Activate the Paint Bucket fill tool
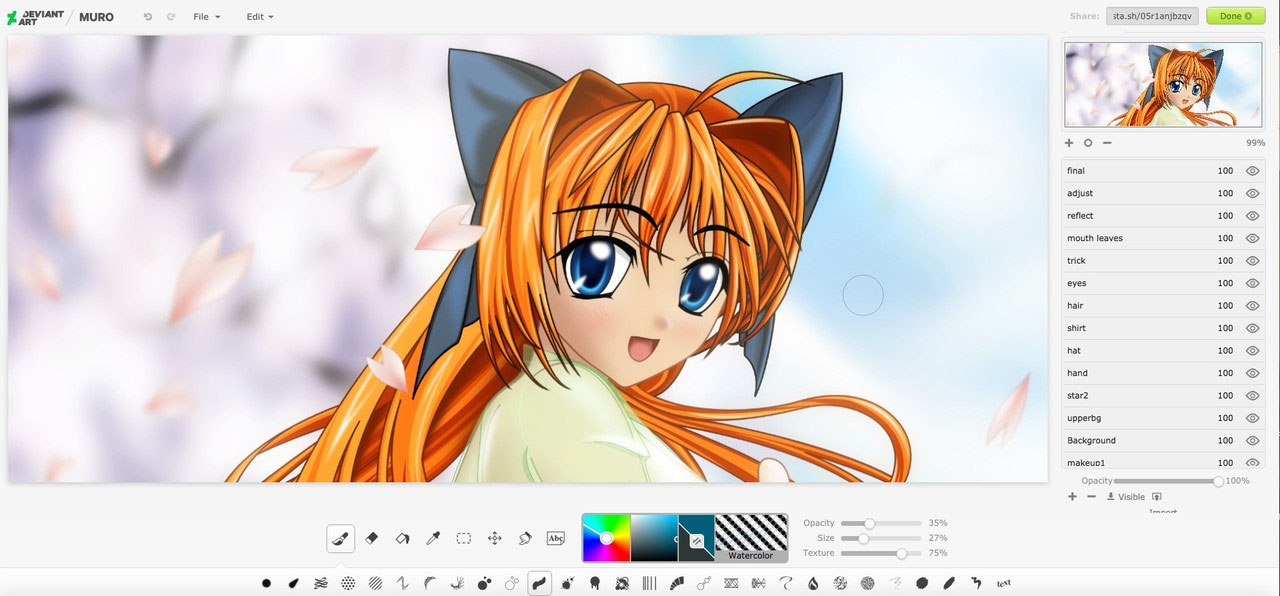The width and height of the screenshot is (1280, 596). (401, 537)
